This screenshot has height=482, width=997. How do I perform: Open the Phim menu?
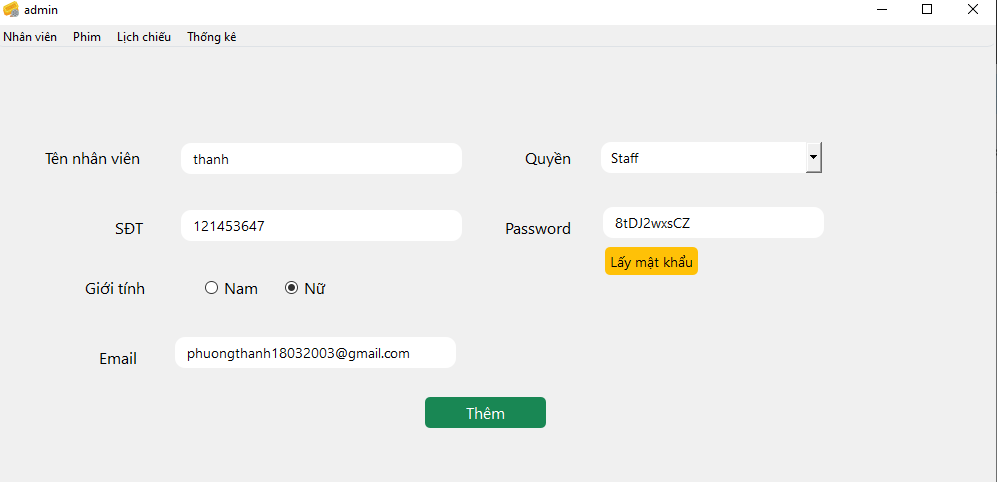86,37
